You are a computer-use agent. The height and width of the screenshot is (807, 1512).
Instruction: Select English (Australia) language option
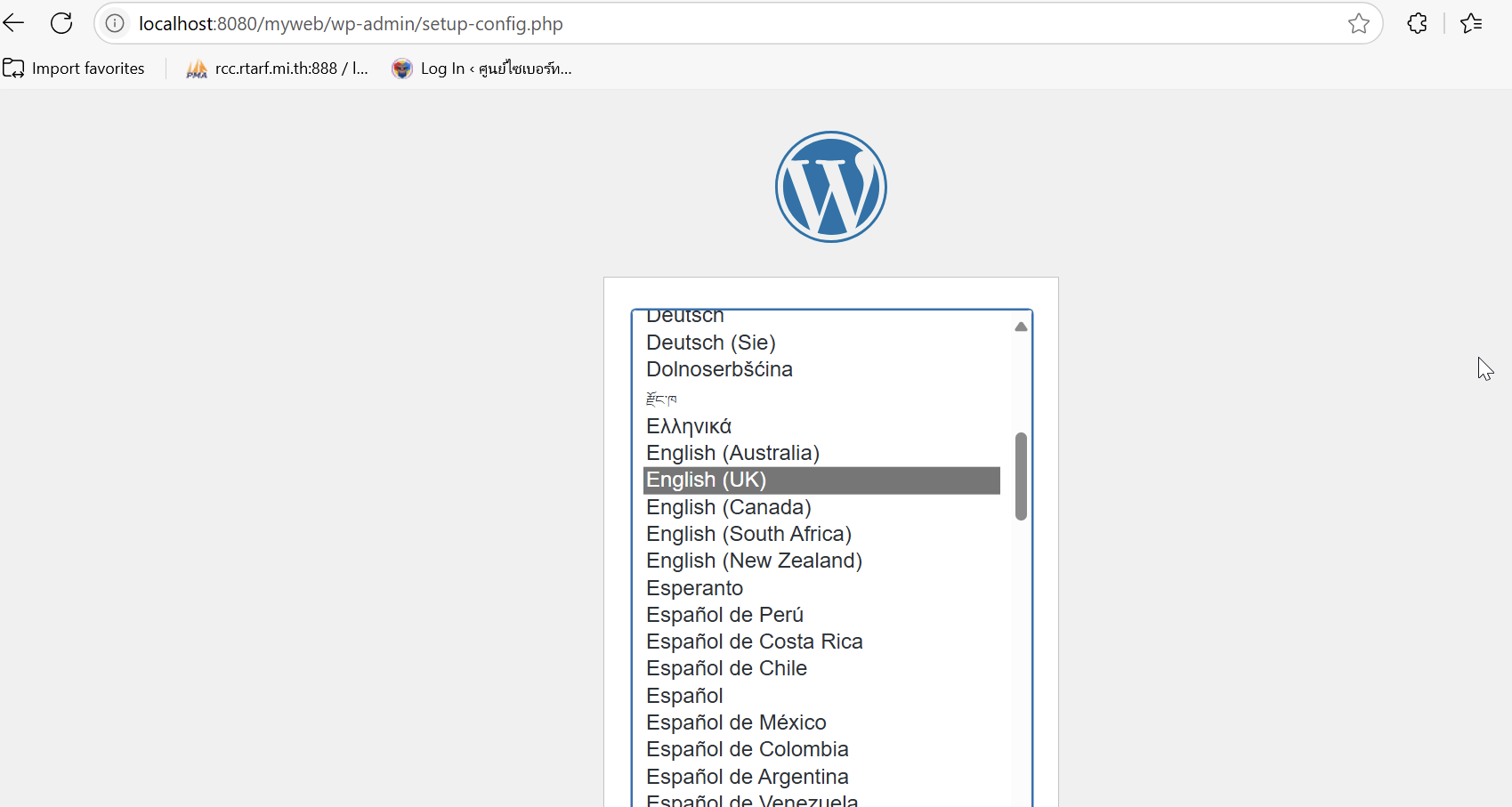coord(732,453)
